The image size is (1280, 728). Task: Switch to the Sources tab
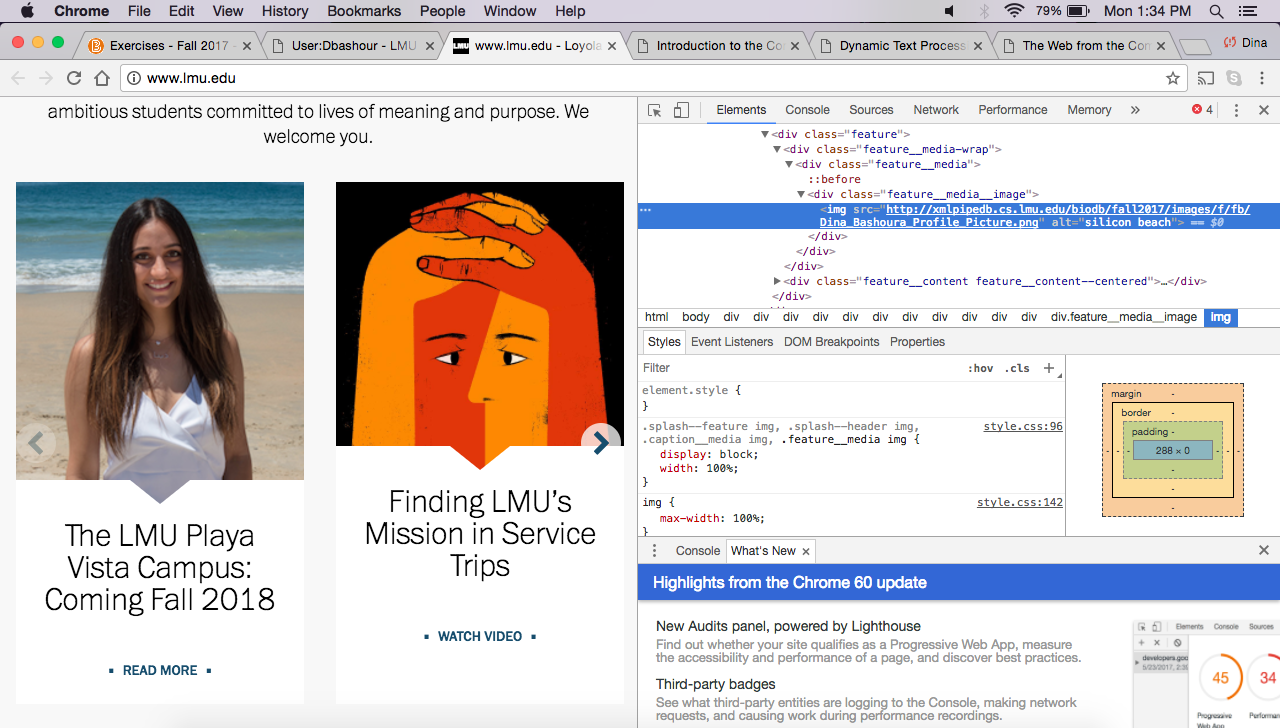pyautogui.click(x=871, y=110)
